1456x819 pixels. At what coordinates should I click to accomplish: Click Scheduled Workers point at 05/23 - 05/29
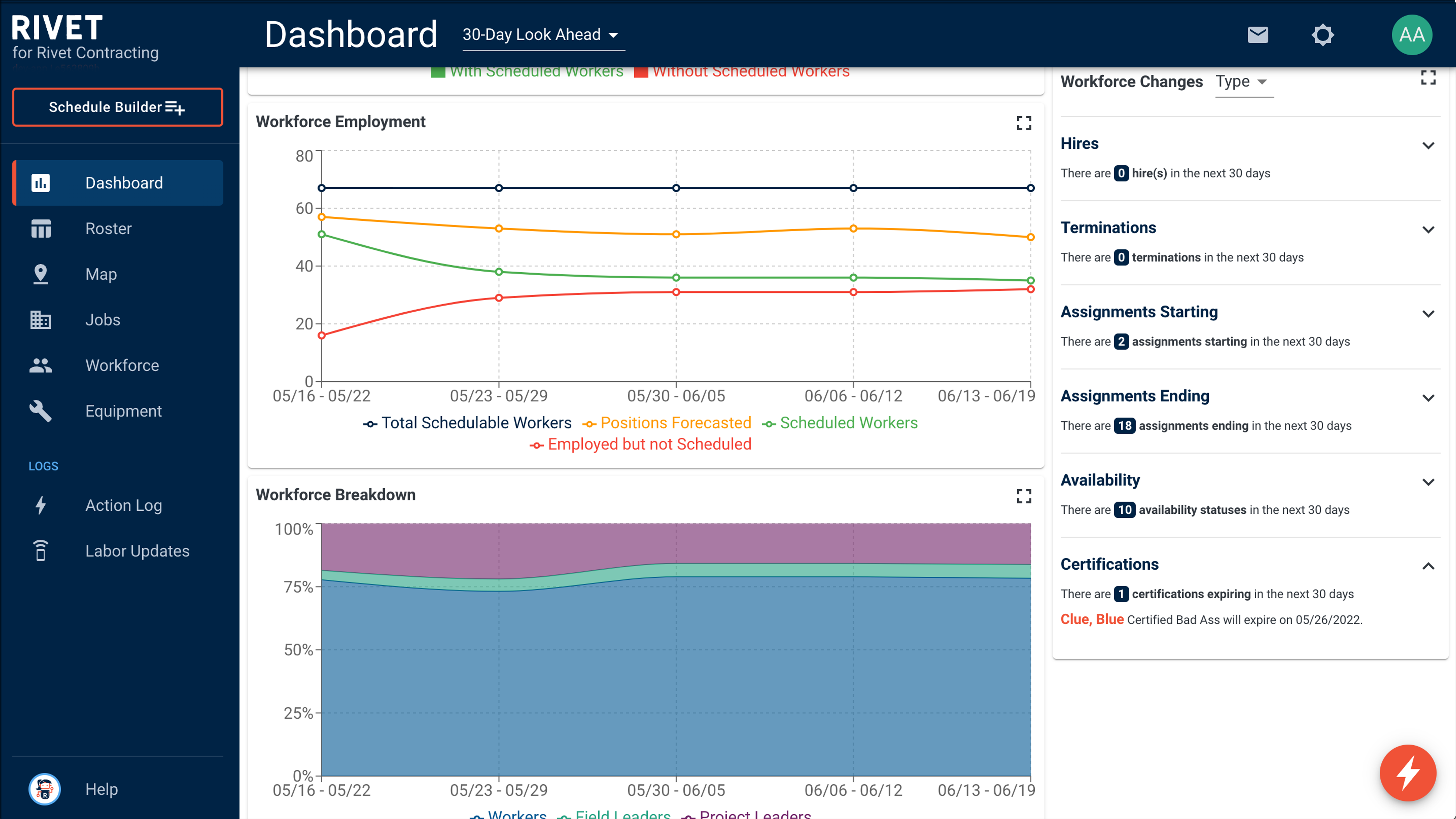click(x=499, y=272)
